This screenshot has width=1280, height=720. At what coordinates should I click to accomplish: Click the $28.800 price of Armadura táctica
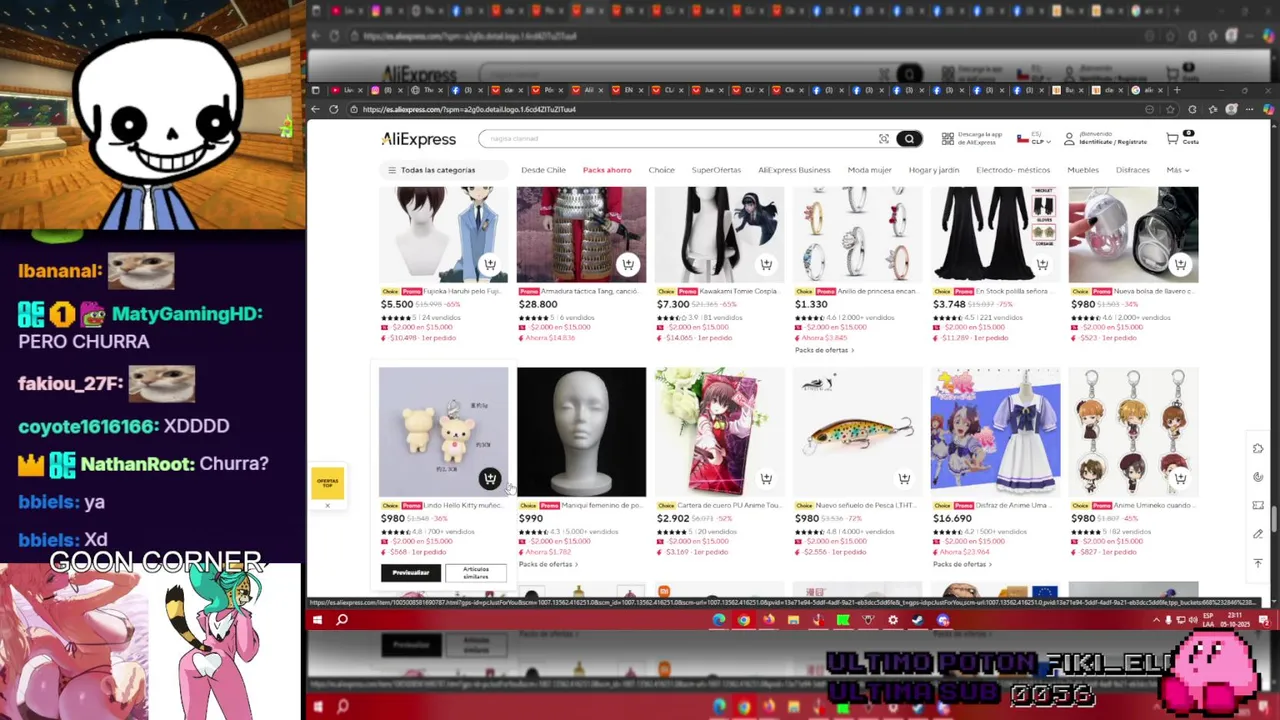coord(538,304)
